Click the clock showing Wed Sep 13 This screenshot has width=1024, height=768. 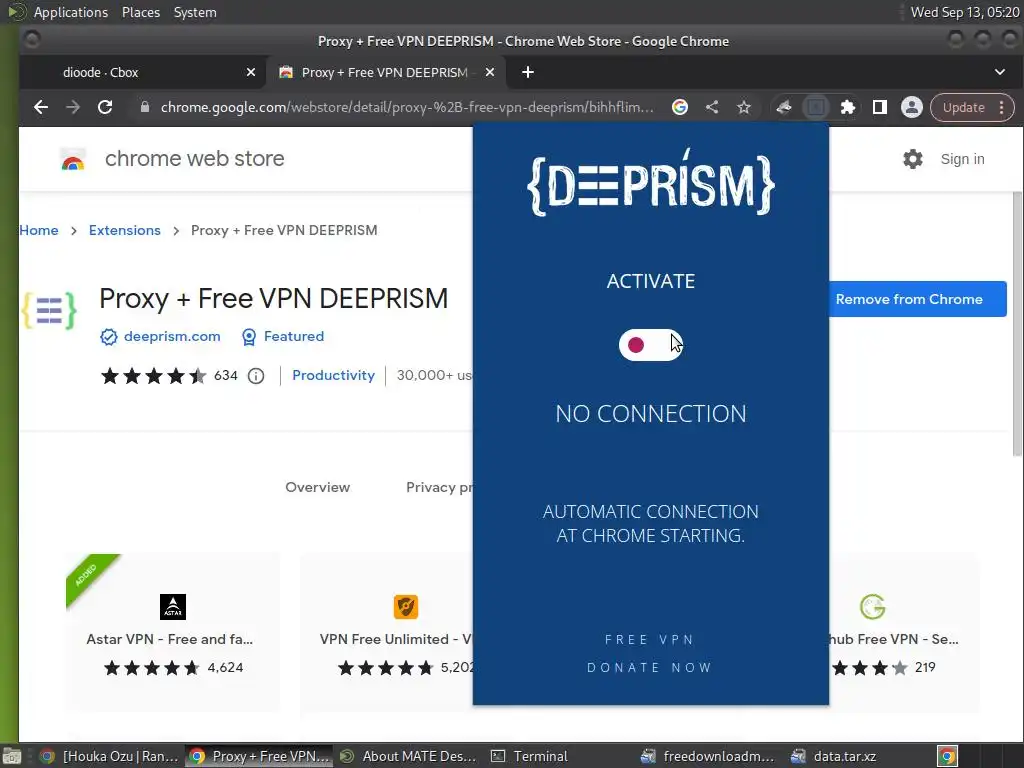point(965,12)
